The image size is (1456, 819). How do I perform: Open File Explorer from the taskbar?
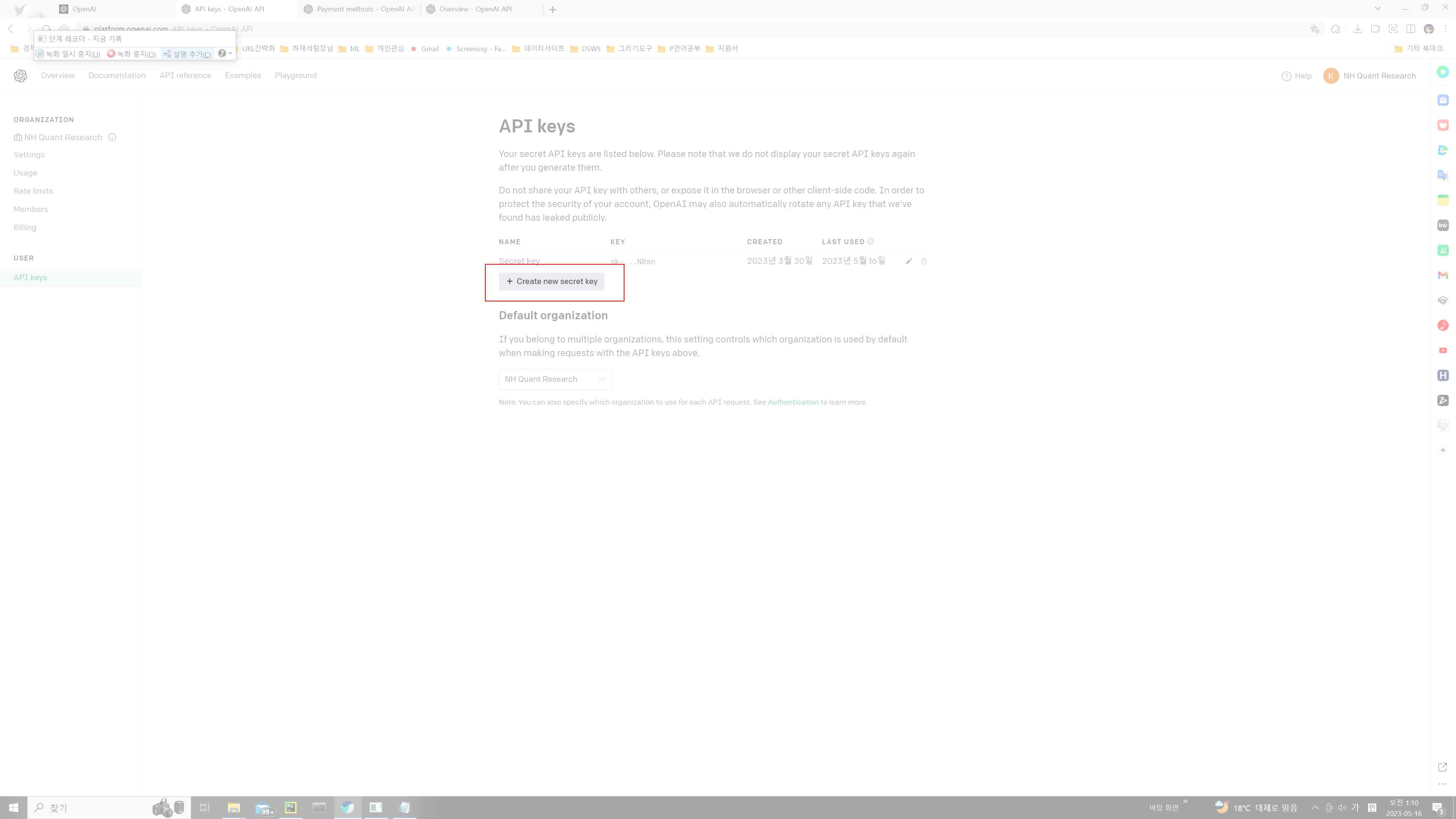[234, 808]
